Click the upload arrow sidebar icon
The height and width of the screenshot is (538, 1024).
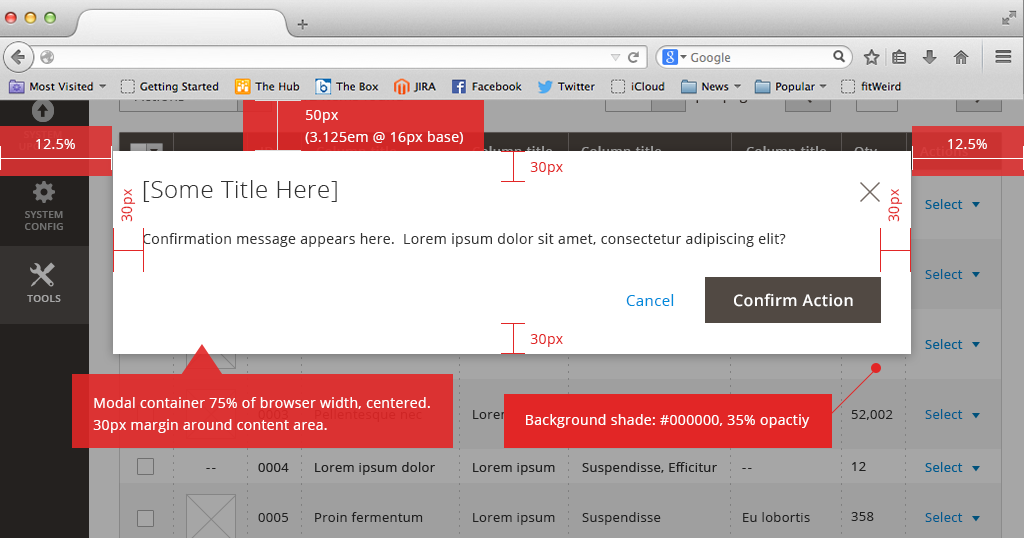(43, 111)
